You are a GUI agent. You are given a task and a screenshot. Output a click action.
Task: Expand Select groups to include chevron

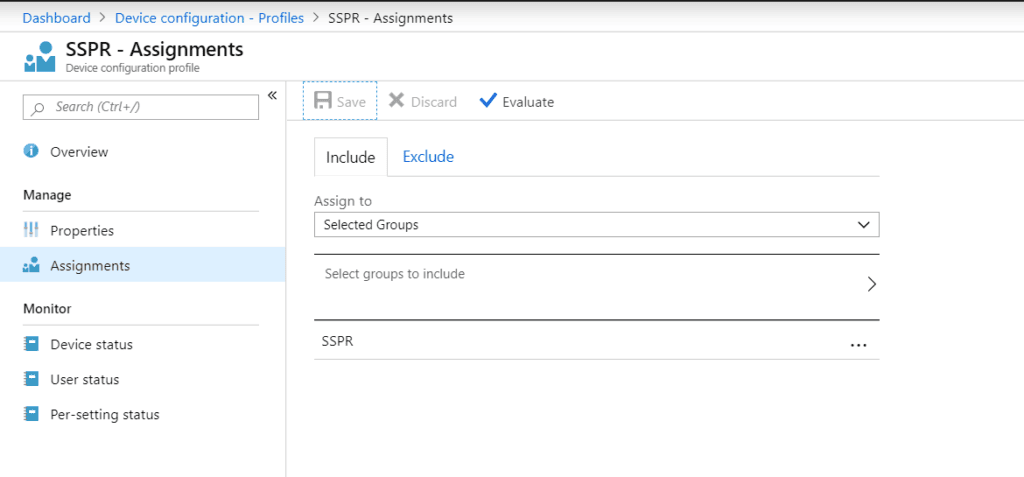point(871,284)
